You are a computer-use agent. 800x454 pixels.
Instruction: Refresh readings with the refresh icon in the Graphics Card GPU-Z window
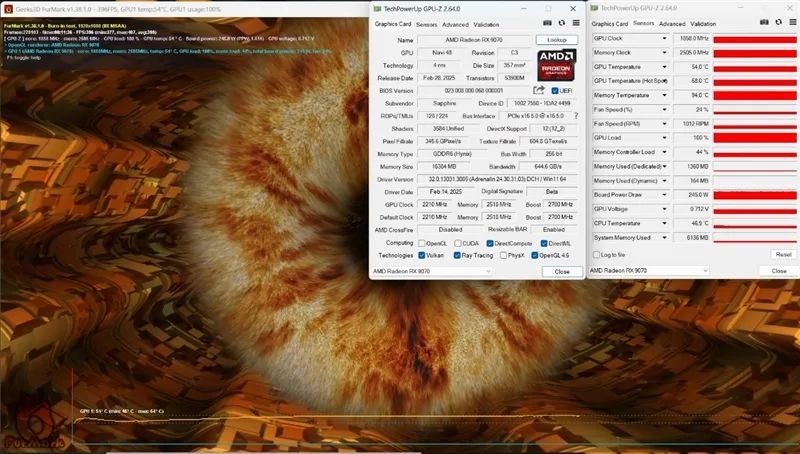pos(562,23)
